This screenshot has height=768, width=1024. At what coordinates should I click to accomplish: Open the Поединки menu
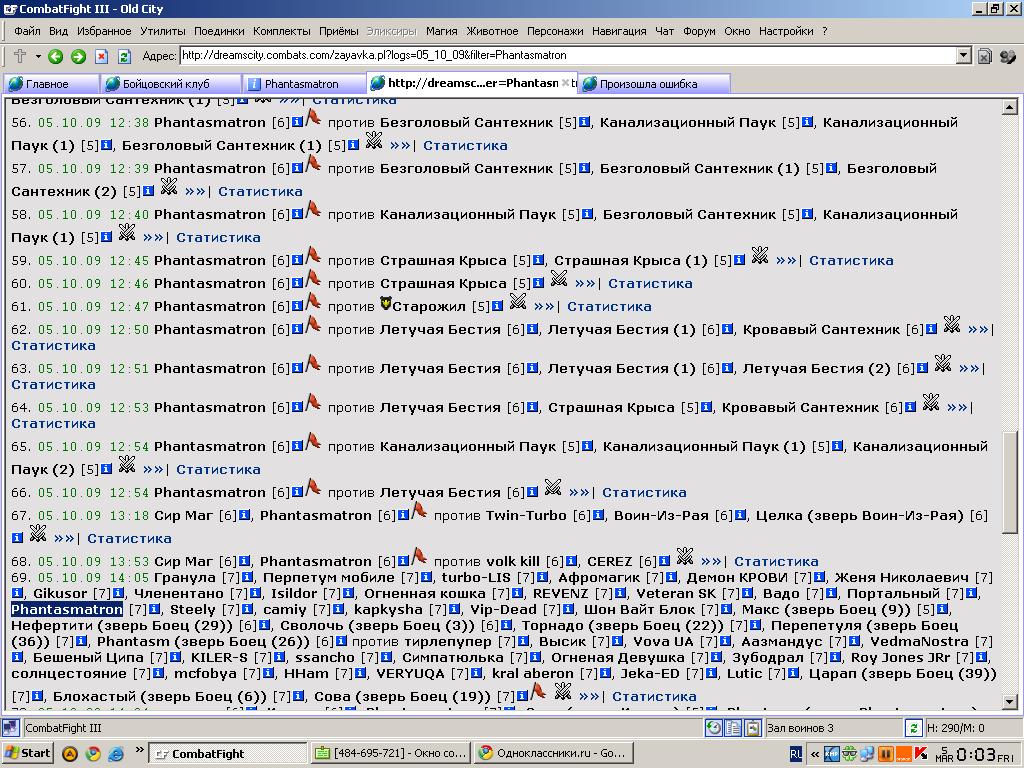219,31
